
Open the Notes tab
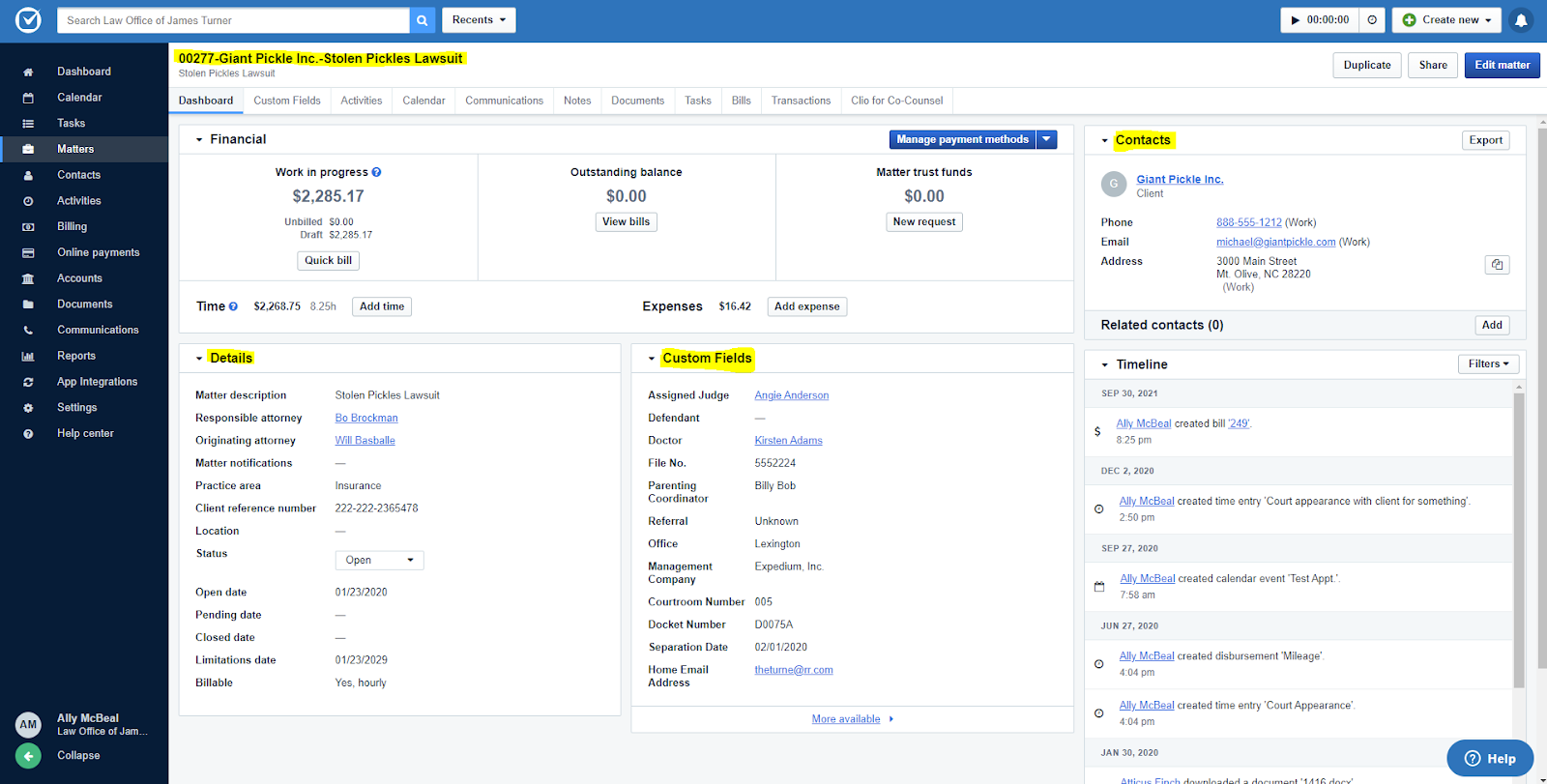(577, 101)
